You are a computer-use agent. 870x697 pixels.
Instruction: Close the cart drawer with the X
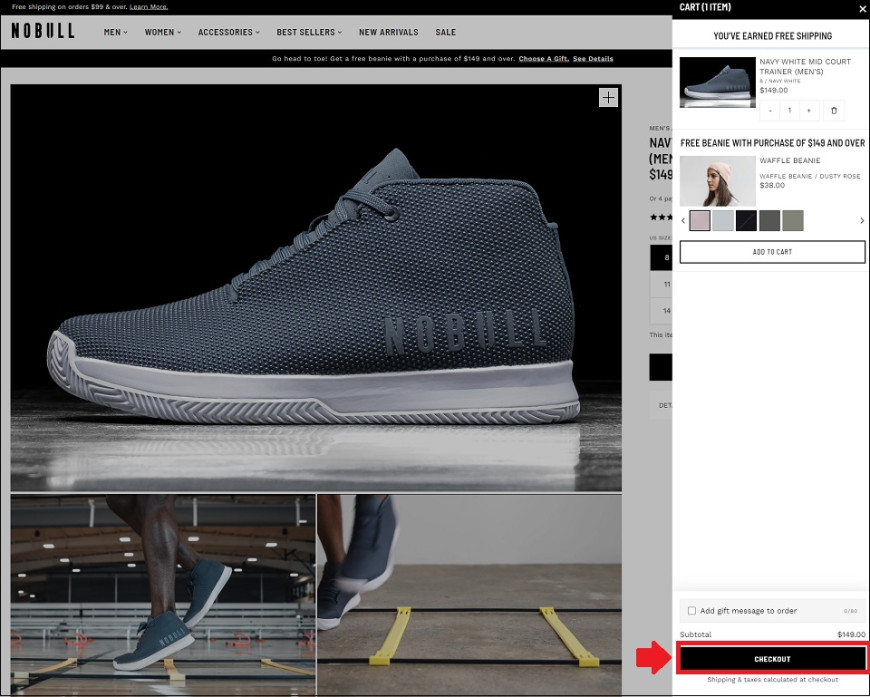[863, 8]
